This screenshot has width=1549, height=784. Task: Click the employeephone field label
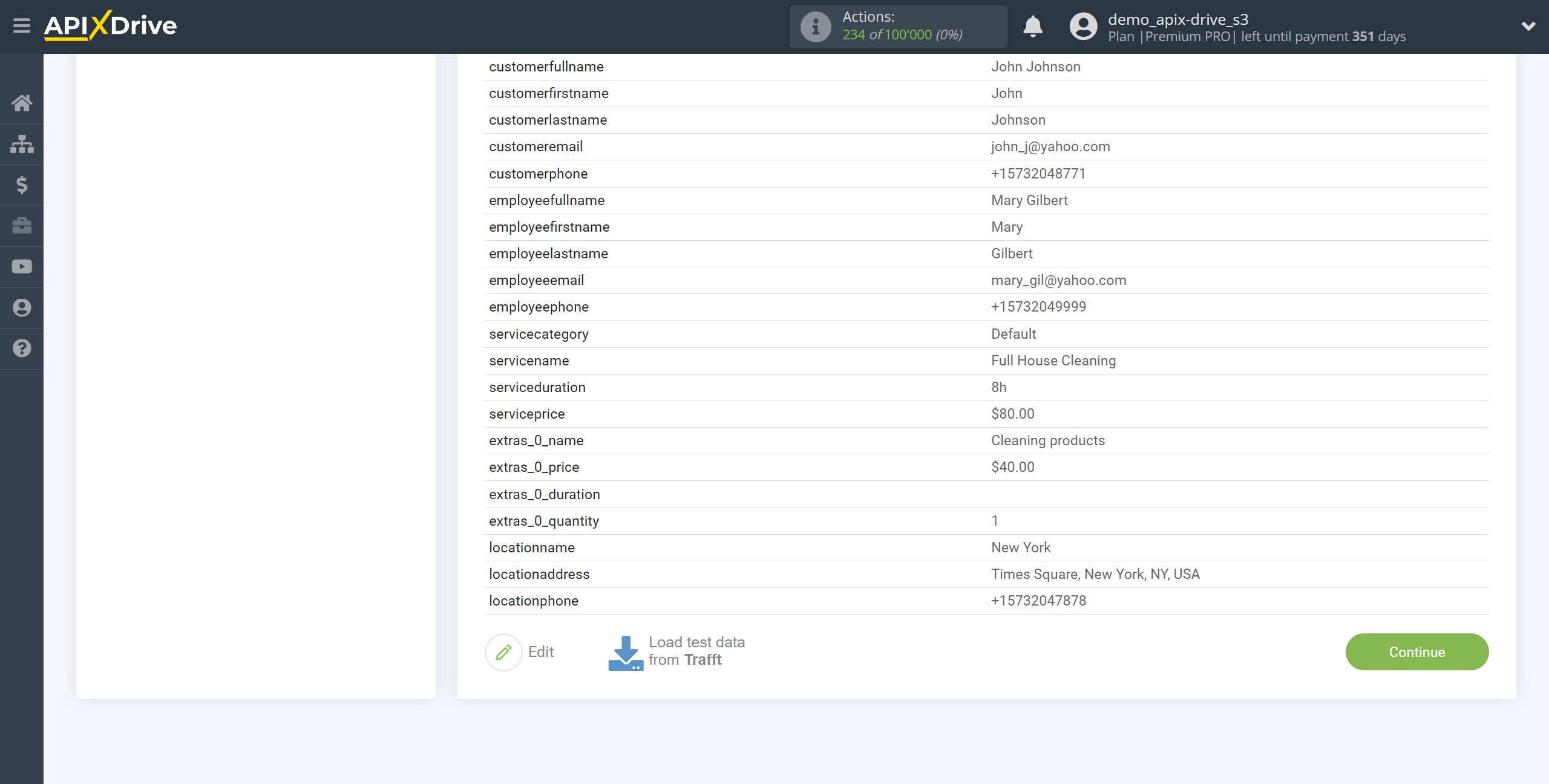click(x=539, y=307)
